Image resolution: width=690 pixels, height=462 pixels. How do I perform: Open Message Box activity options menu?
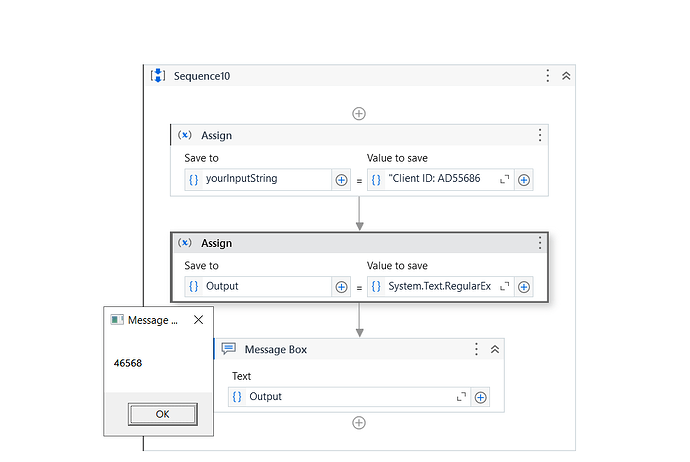pos(476,349)
